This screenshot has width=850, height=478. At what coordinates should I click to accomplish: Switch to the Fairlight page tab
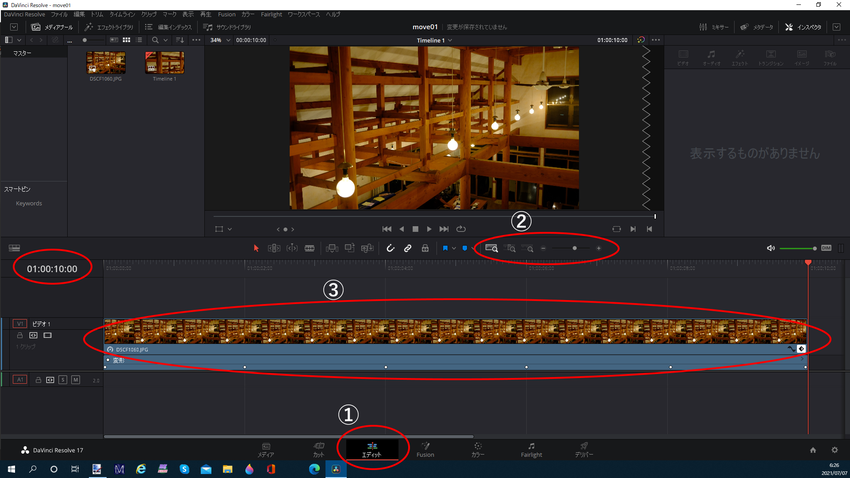531,450
